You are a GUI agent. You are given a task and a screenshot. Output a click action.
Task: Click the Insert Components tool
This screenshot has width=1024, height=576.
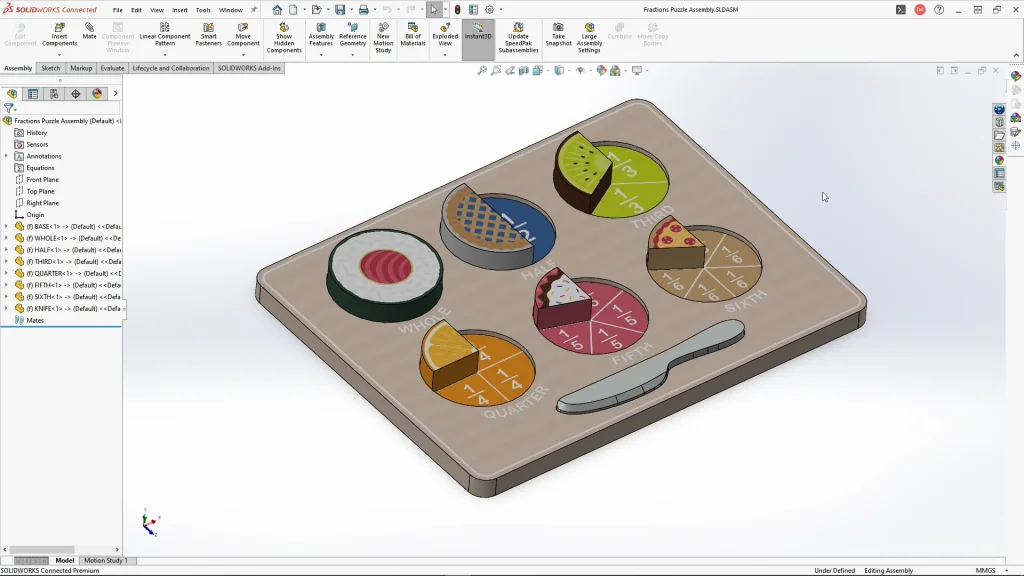[59, 35]
